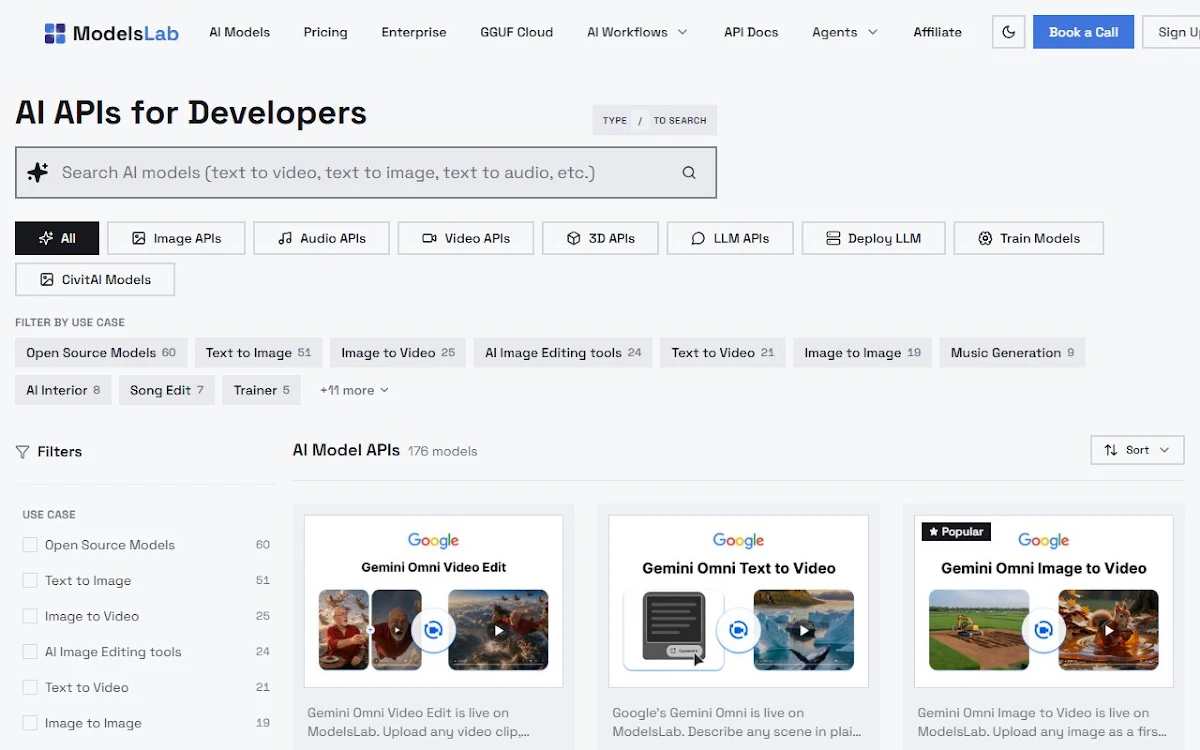Viewport: 1200px width, 750px height.
Task: Click play icon on Gemini Omni Image to Video thumbnail
Action: [1108, 630]
